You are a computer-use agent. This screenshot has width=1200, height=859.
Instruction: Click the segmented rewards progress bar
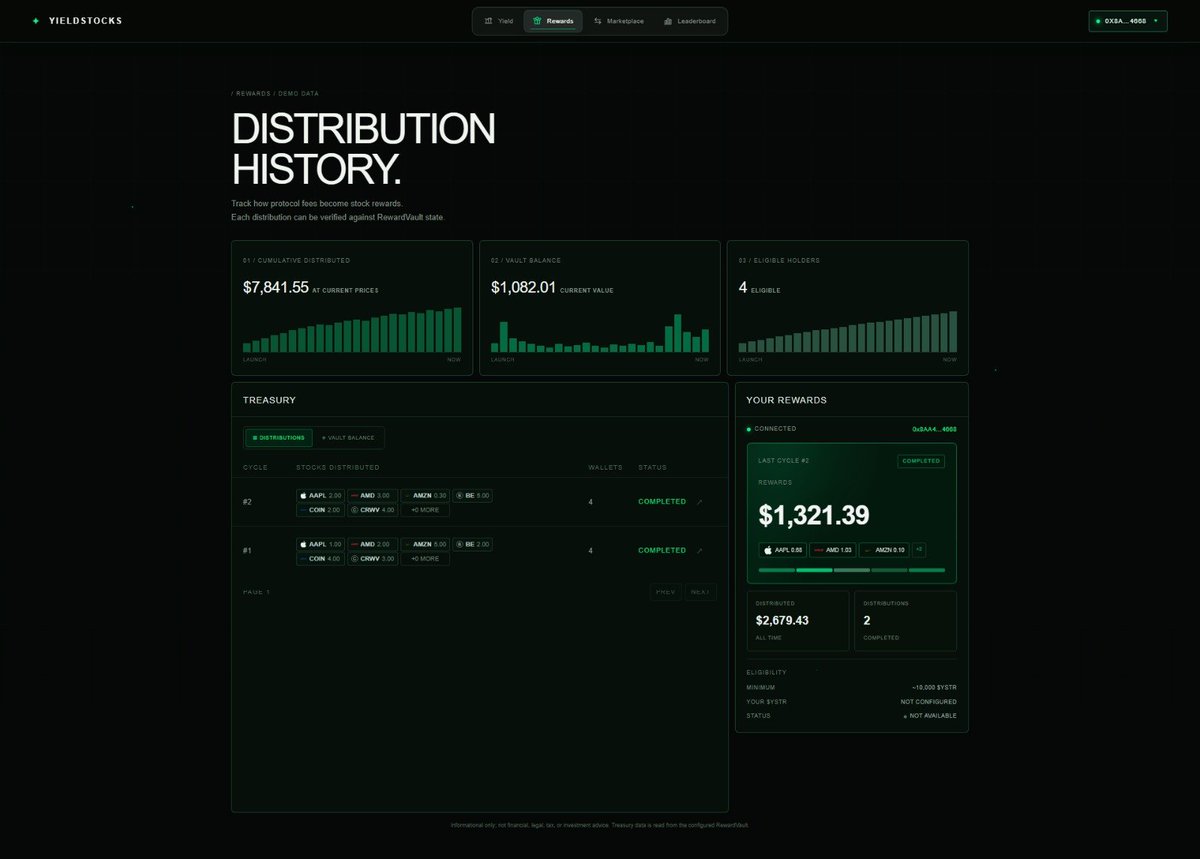pyautogui.click(x=851, y=570)
